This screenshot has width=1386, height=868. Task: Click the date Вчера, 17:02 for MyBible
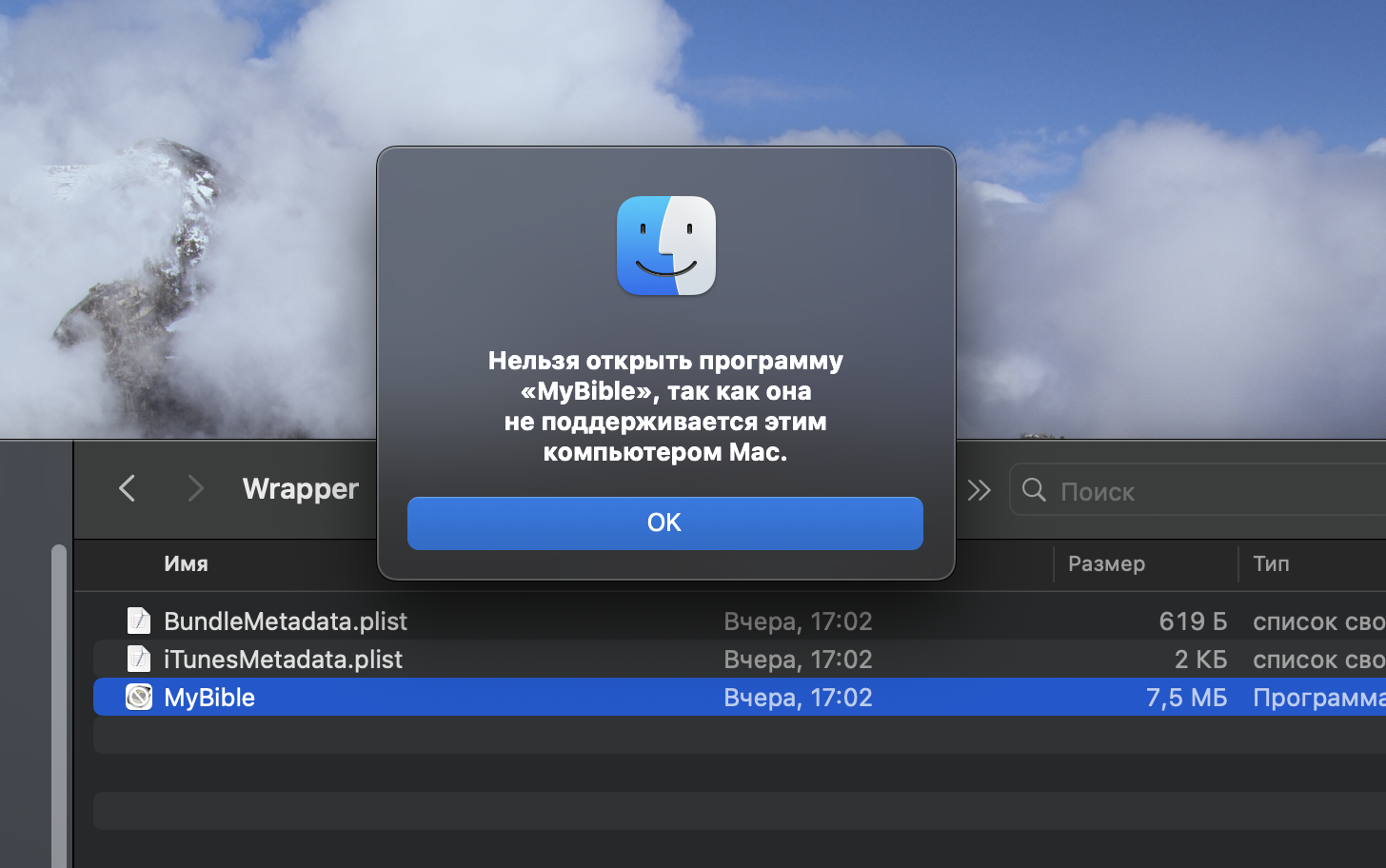[x=798, y=698]
